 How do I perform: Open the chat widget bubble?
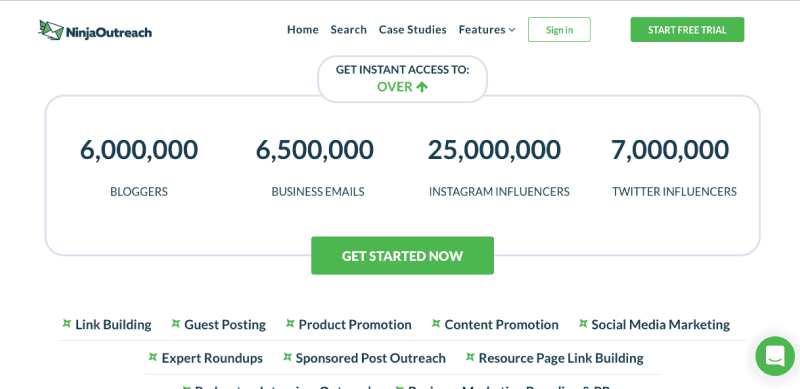click(775, 356)
